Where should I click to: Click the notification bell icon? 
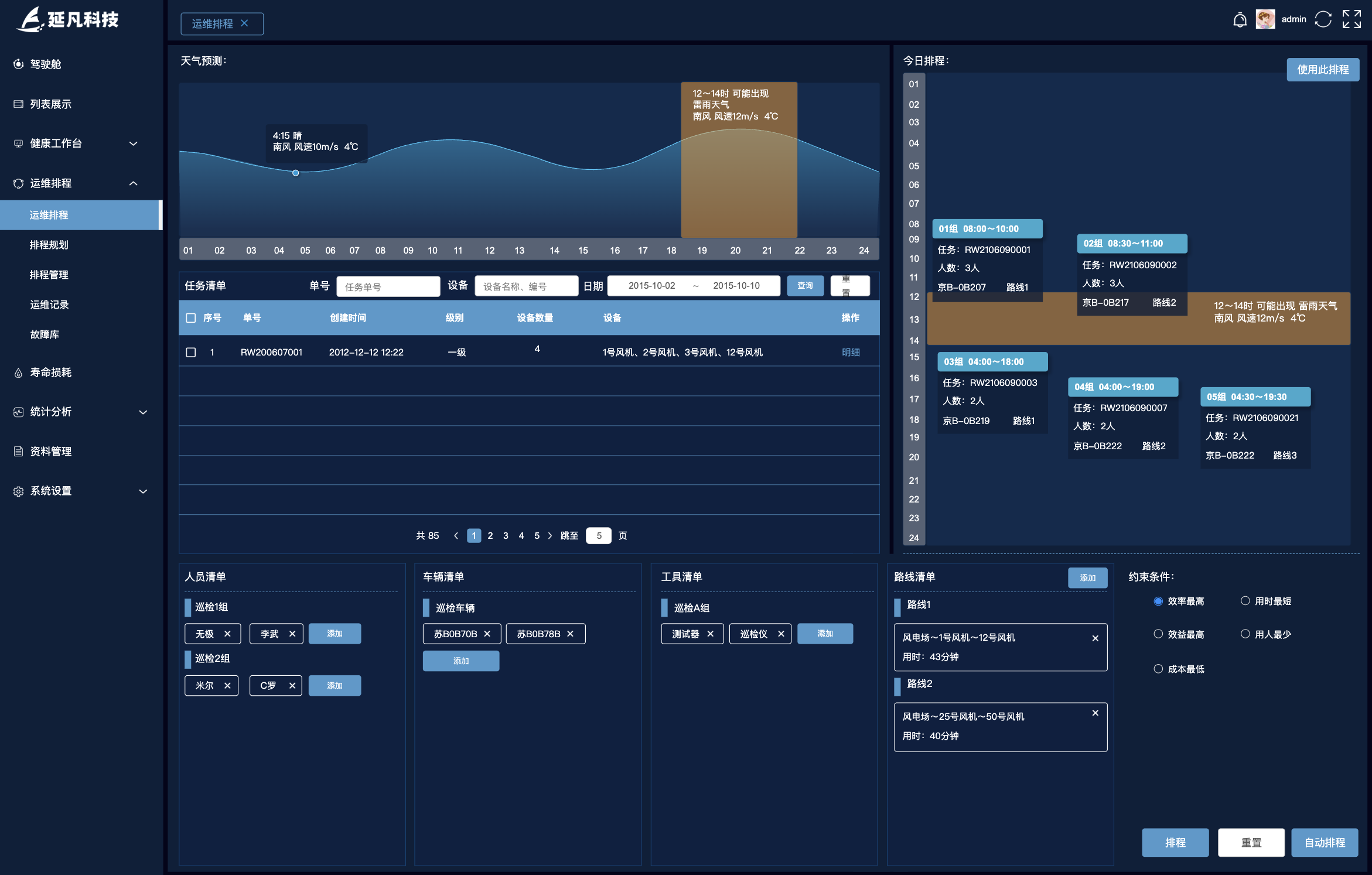1240,20
